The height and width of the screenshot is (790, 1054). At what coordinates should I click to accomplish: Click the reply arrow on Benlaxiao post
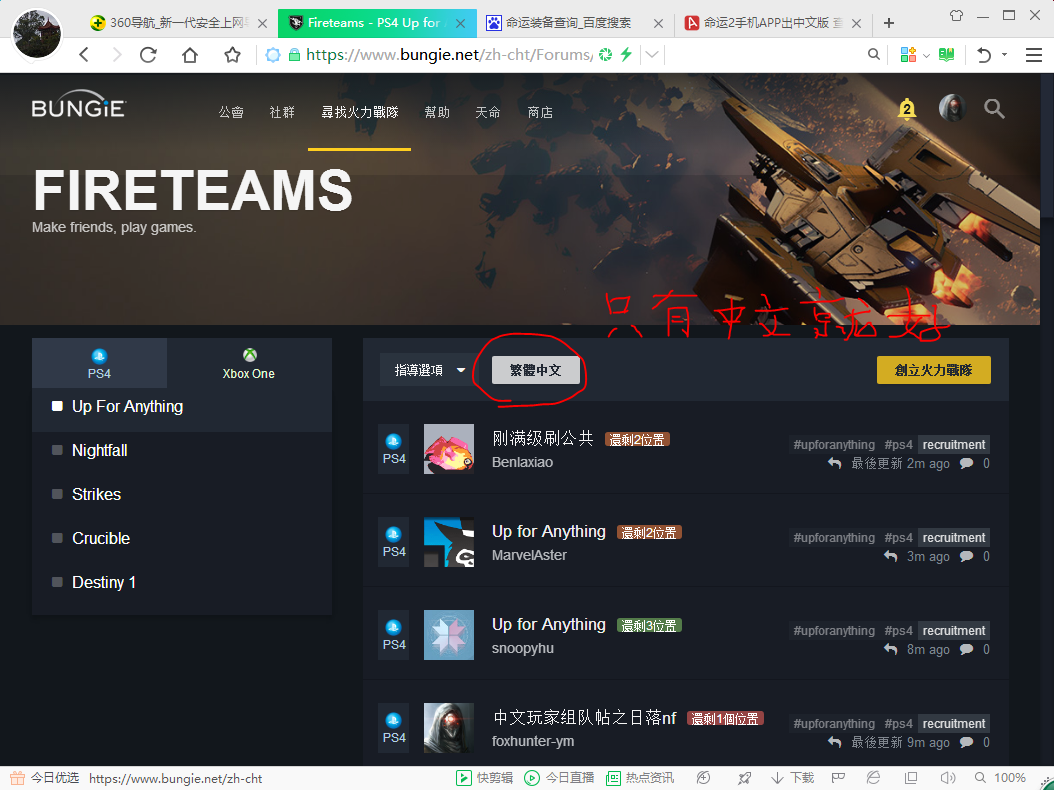click(834, 463)
